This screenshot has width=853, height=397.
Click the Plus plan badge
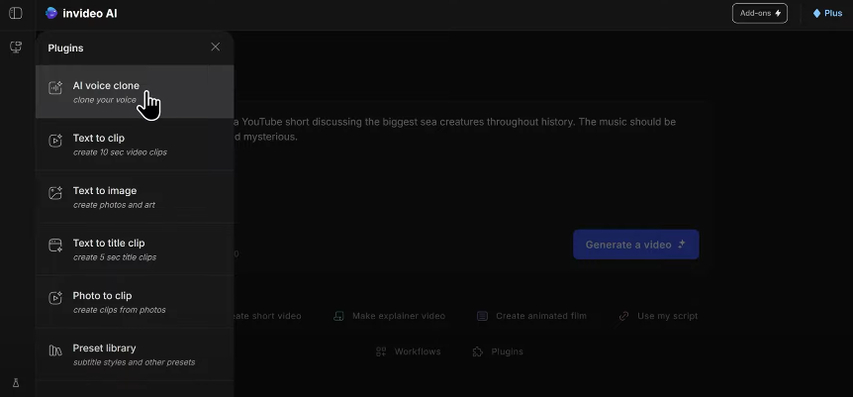[827, 13]
